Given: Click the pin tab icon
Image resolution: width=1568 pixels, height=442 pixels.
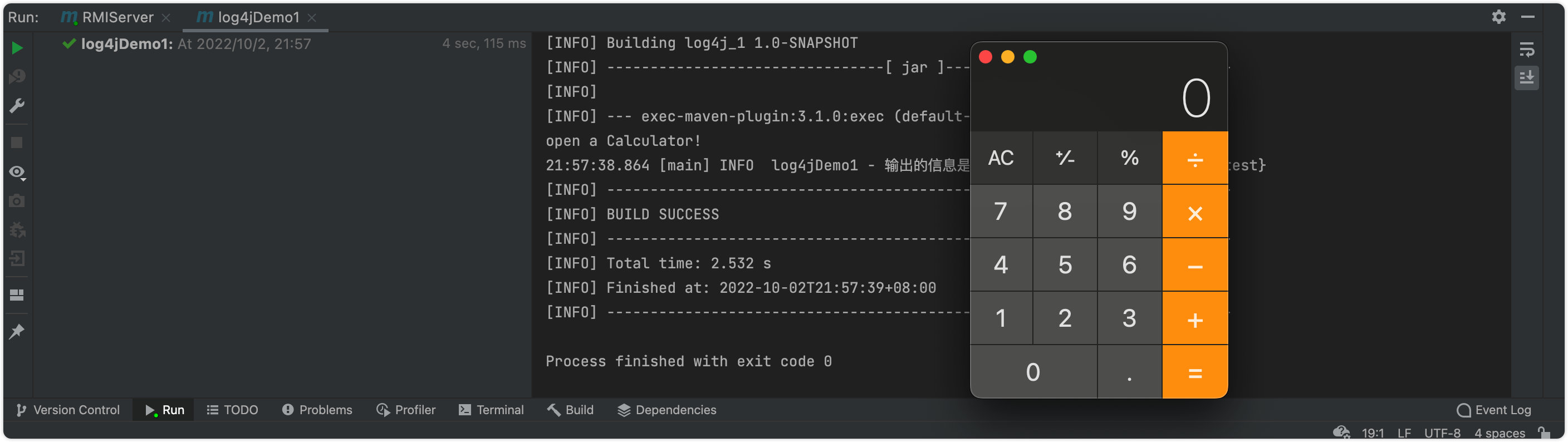Looking at the screenshot, I should pos(17,332).
